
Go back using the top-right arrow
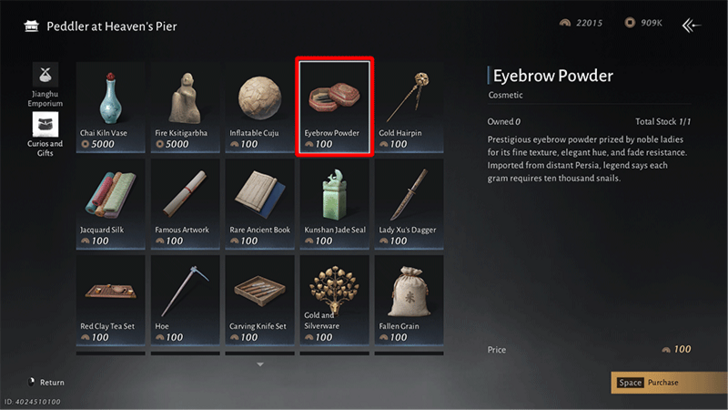coord(691,25)
